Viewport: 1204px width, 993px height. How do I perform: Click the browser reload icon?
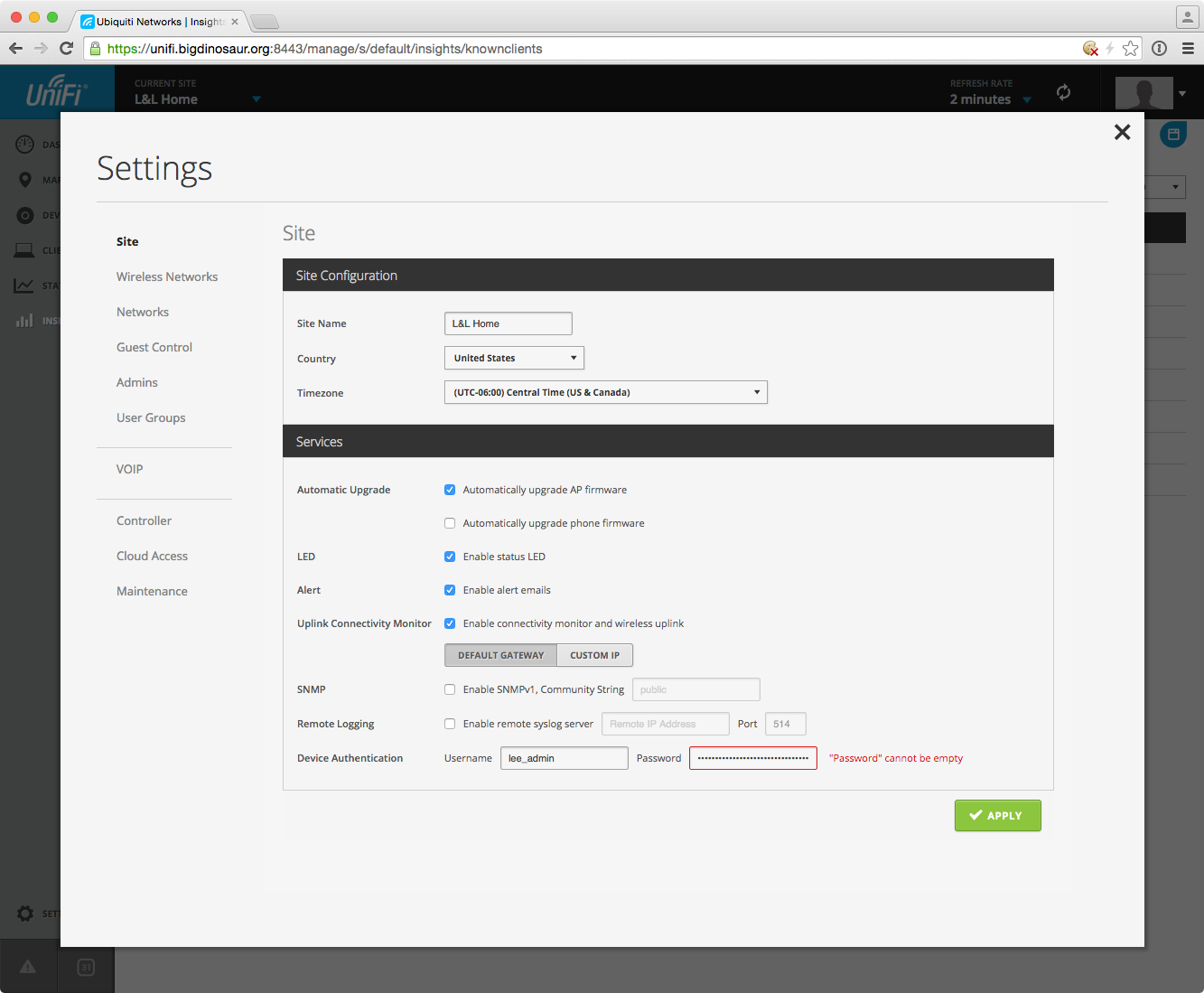pos(66,49)
